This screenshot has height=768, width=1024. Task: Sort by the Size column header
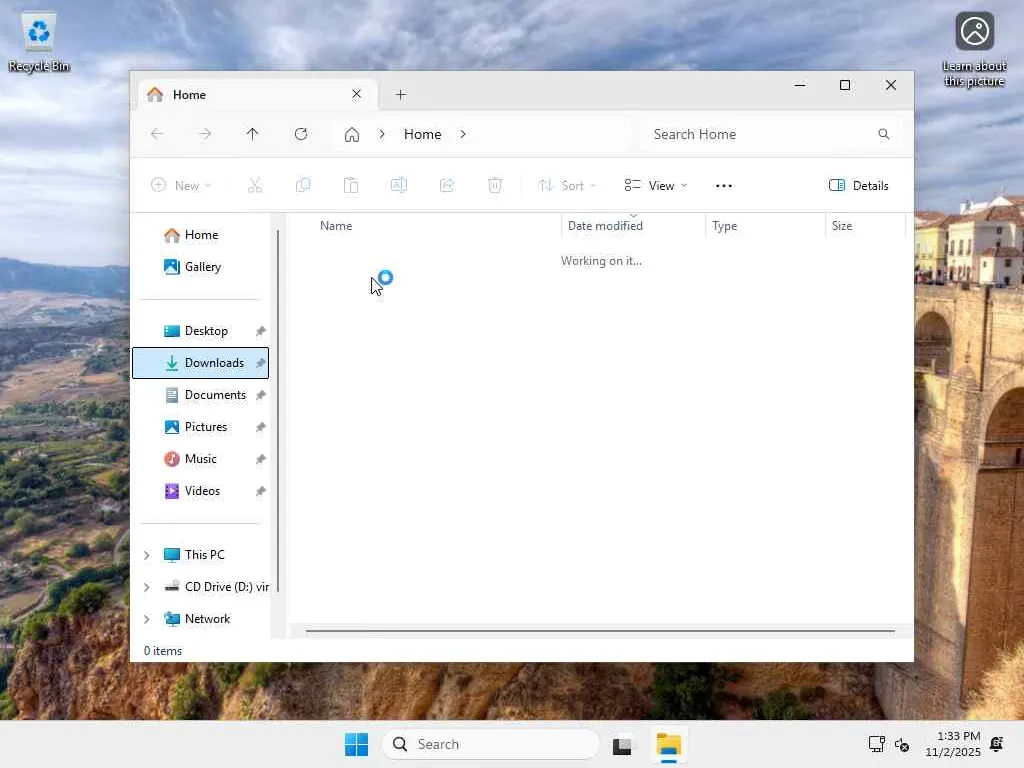click(x=866, y=226)
